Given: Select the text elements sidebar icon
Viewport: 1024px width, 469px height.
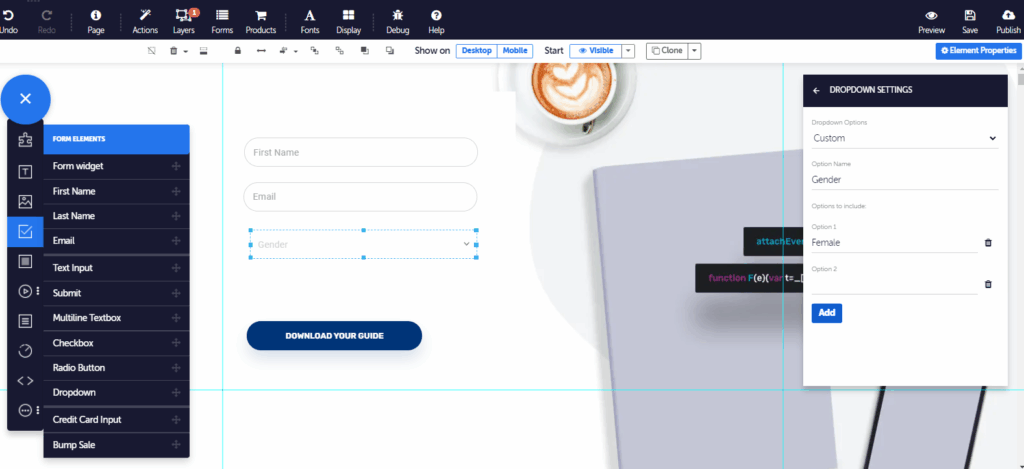Looking at the screenshot, I should coord(26,171).
